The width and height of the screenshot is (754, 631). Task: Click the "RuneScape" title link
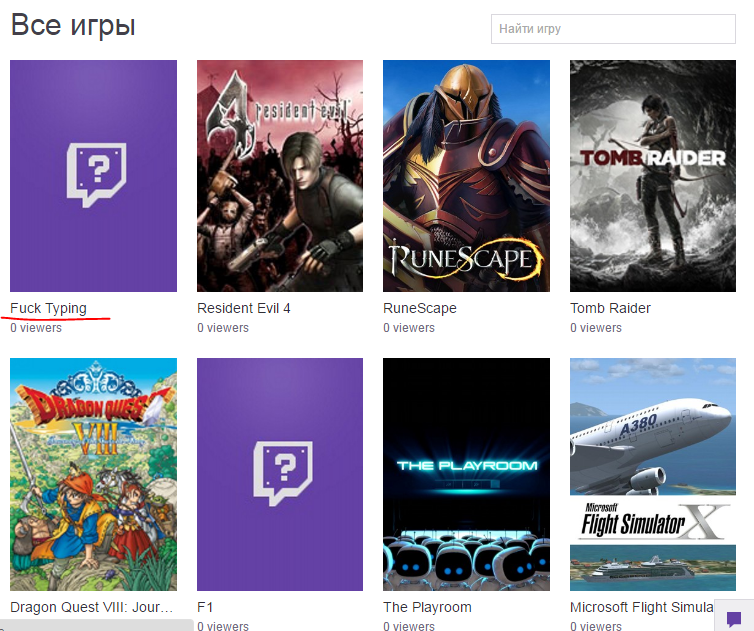coord(420,308)
